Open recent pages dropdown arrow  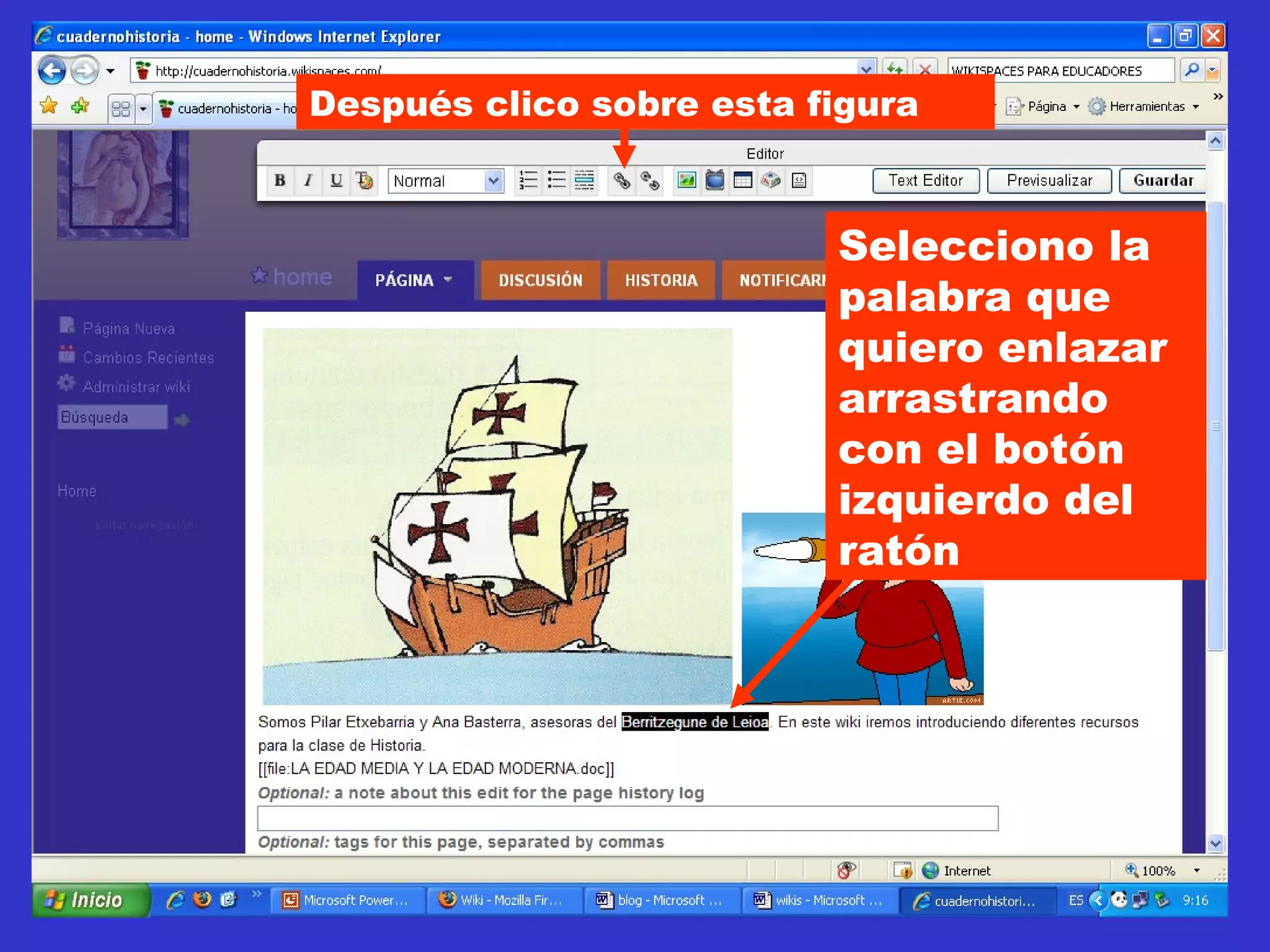(110, 71)
